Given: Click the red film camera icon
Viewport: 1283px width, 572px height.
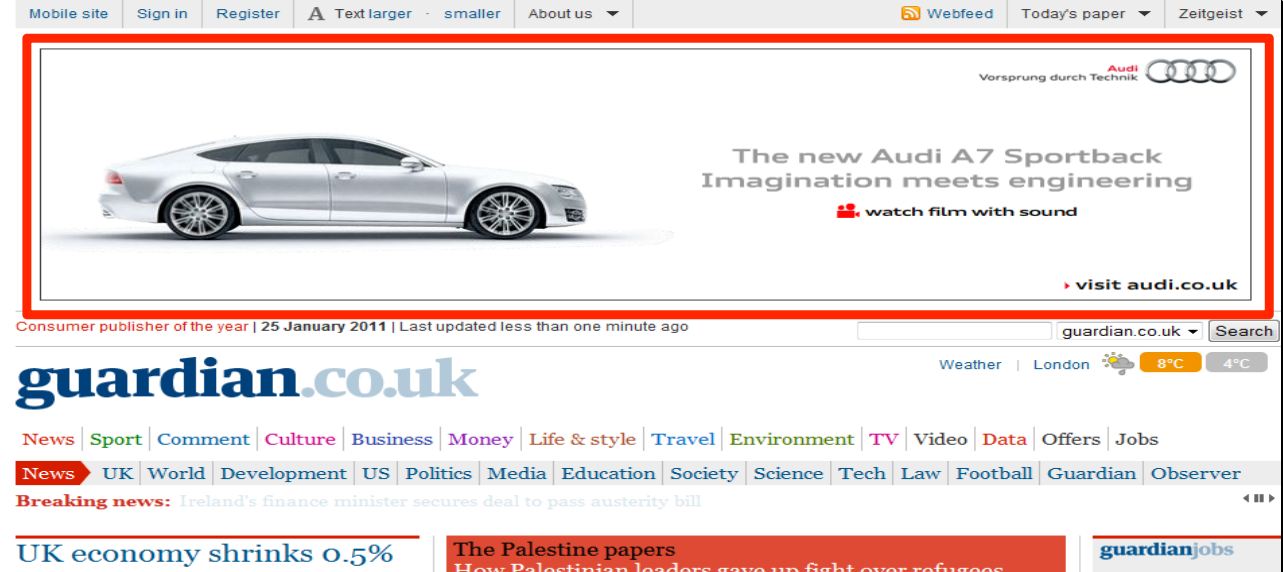Looking at the screenshot, I should [x=848, y=211].
